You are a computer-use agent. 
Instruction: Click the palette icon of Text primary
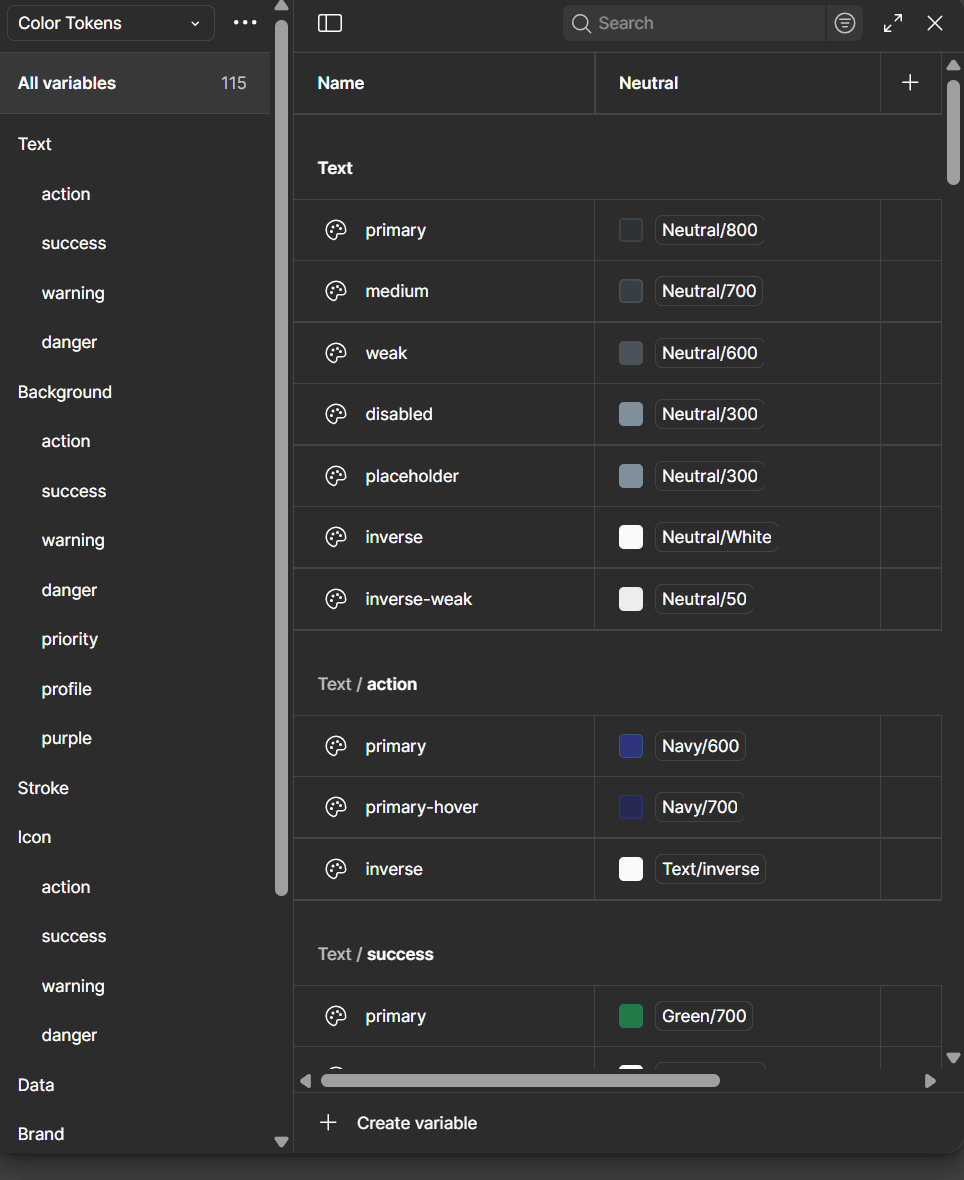(x=336, y=230)
